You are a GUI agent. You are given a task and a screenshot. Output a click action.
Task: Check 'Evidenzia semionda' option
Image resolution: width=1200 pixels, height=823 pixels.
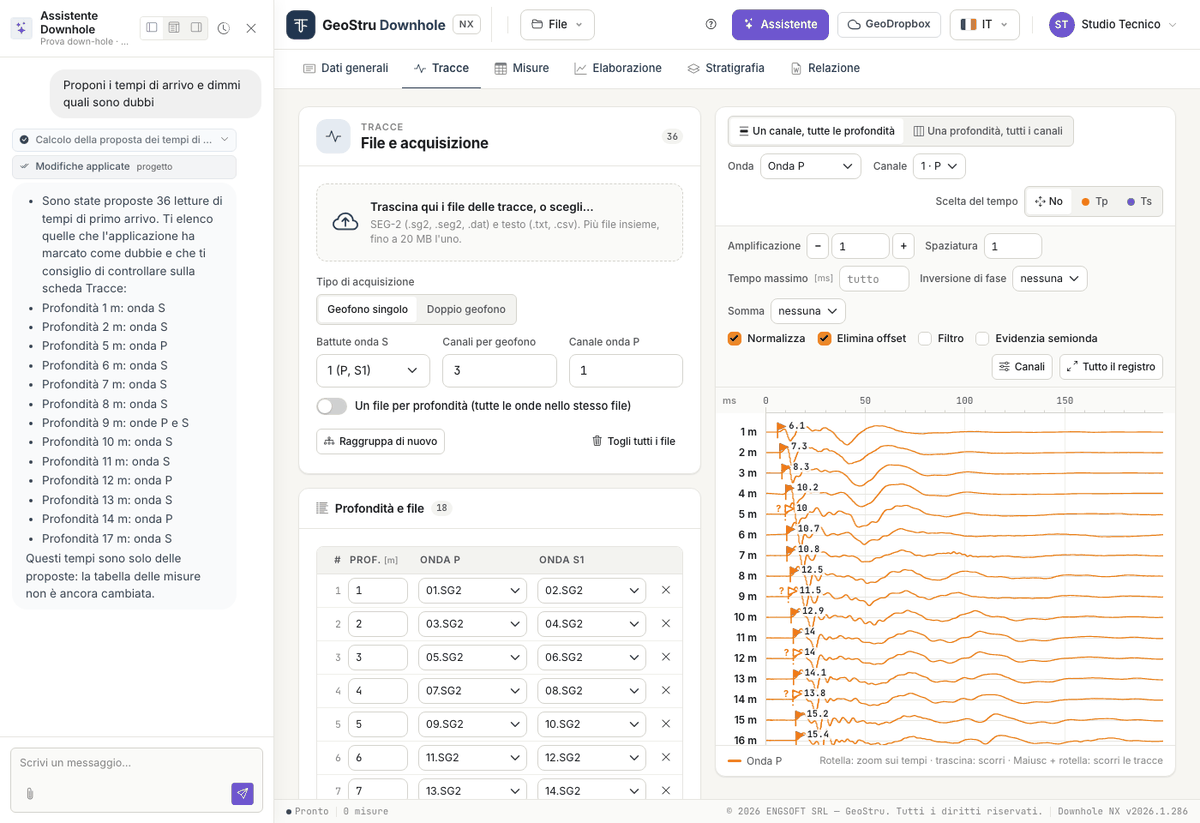click(983, 338)
